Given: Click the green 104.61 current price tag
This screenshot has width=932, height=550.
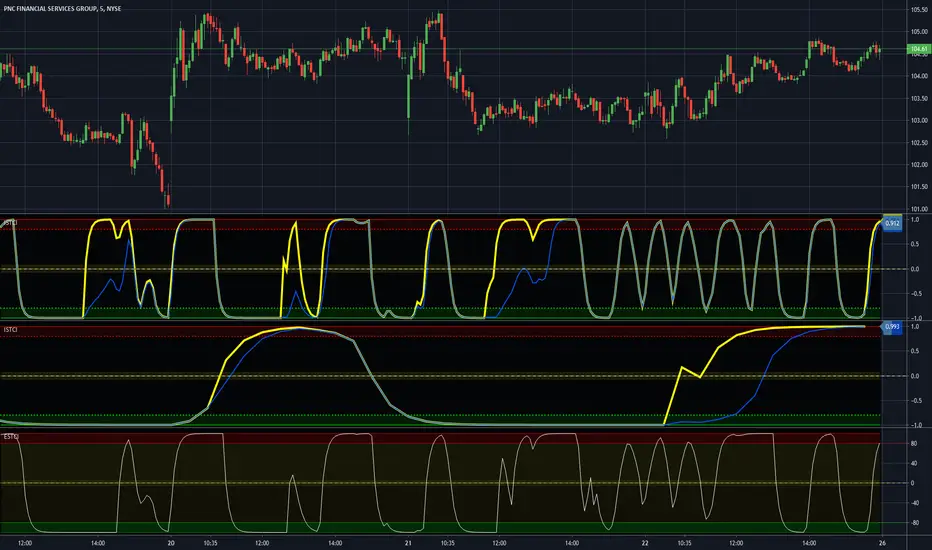Looking at the screenshot, I should 916,48.
